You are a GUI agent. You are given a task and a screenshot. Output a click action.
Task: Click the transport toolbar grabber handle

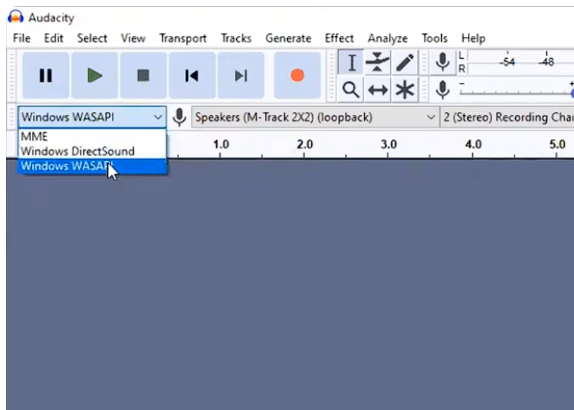[x=12, y=76]
